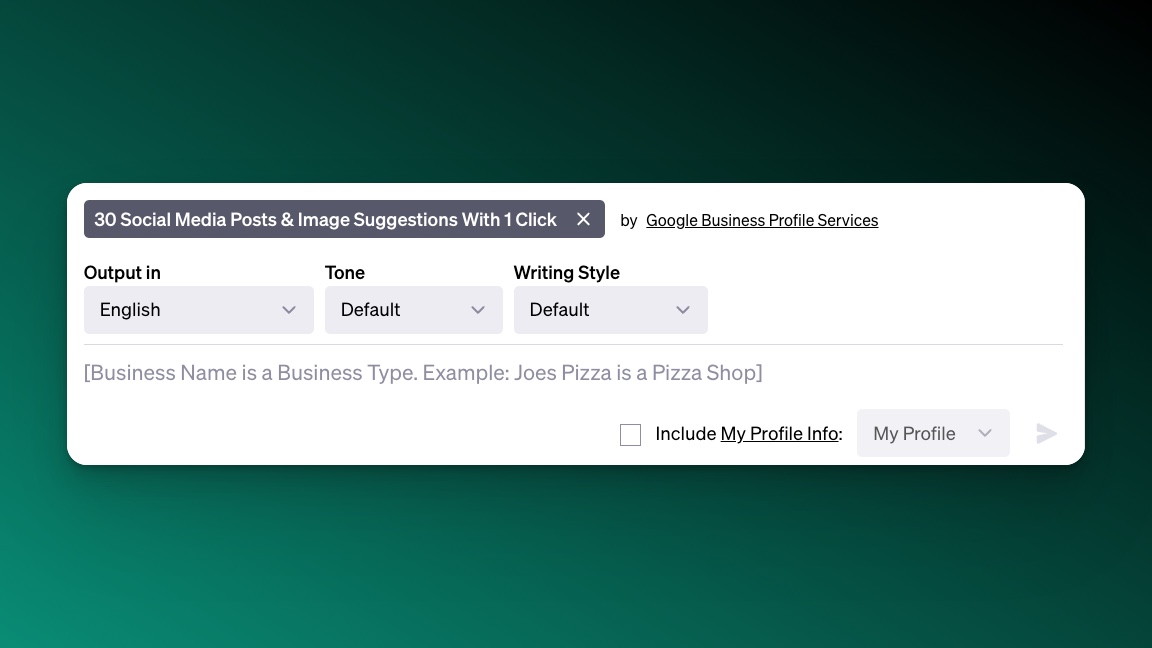Click the chevron on the English language selector

point(289,310)
